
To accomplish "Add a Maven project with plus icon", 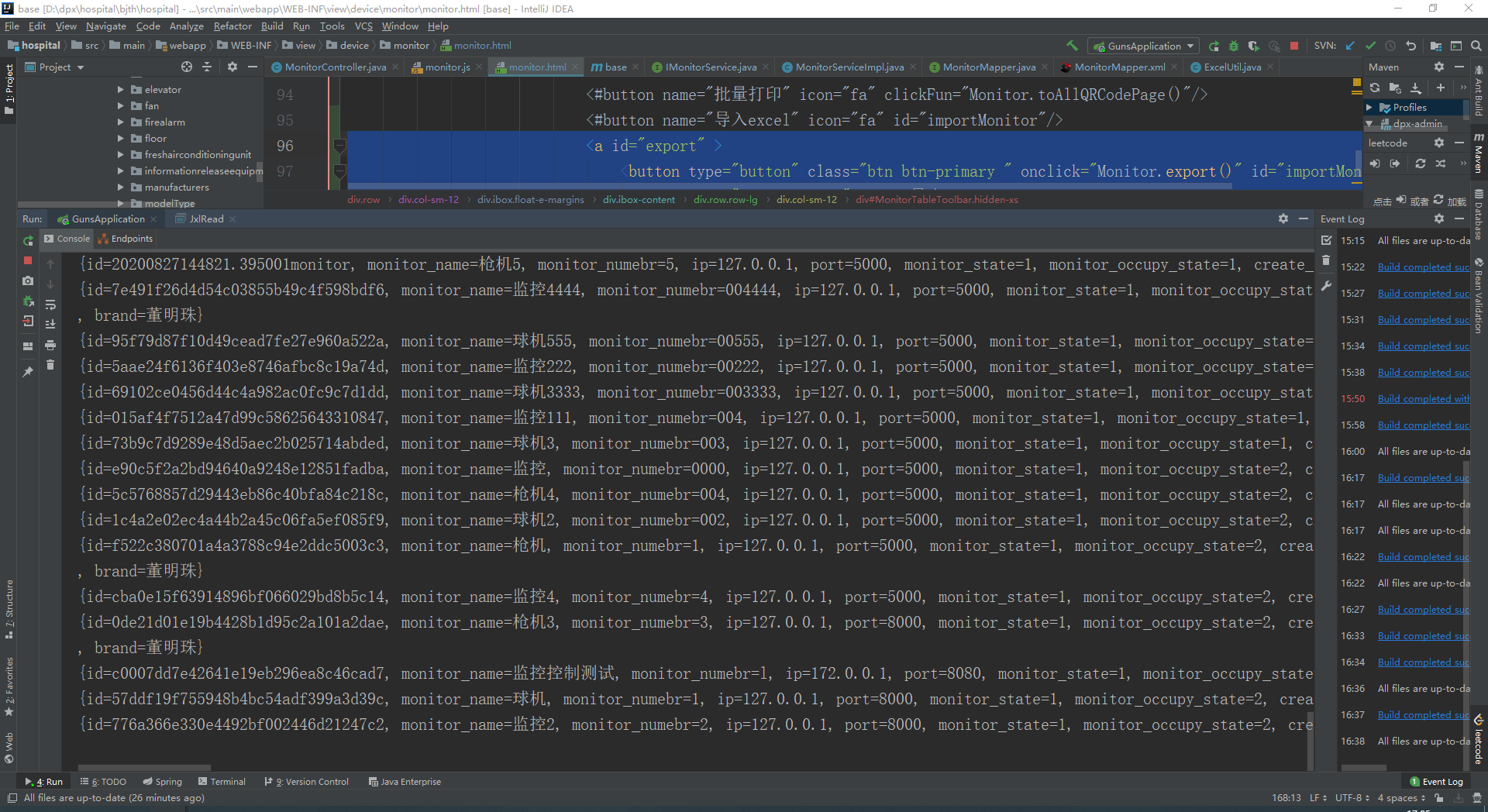I will pos(1440,88).
